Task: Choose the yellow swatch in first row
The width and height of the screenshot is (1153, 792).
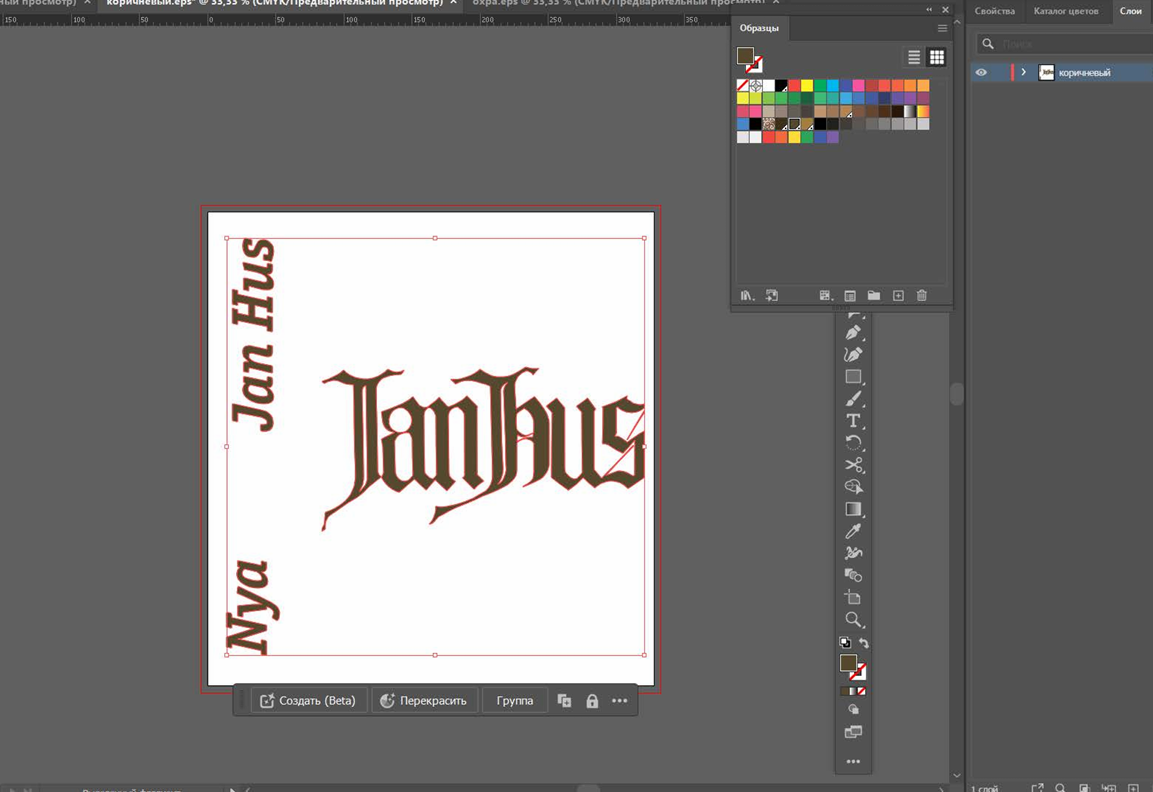Action: (x=807, y=86)
